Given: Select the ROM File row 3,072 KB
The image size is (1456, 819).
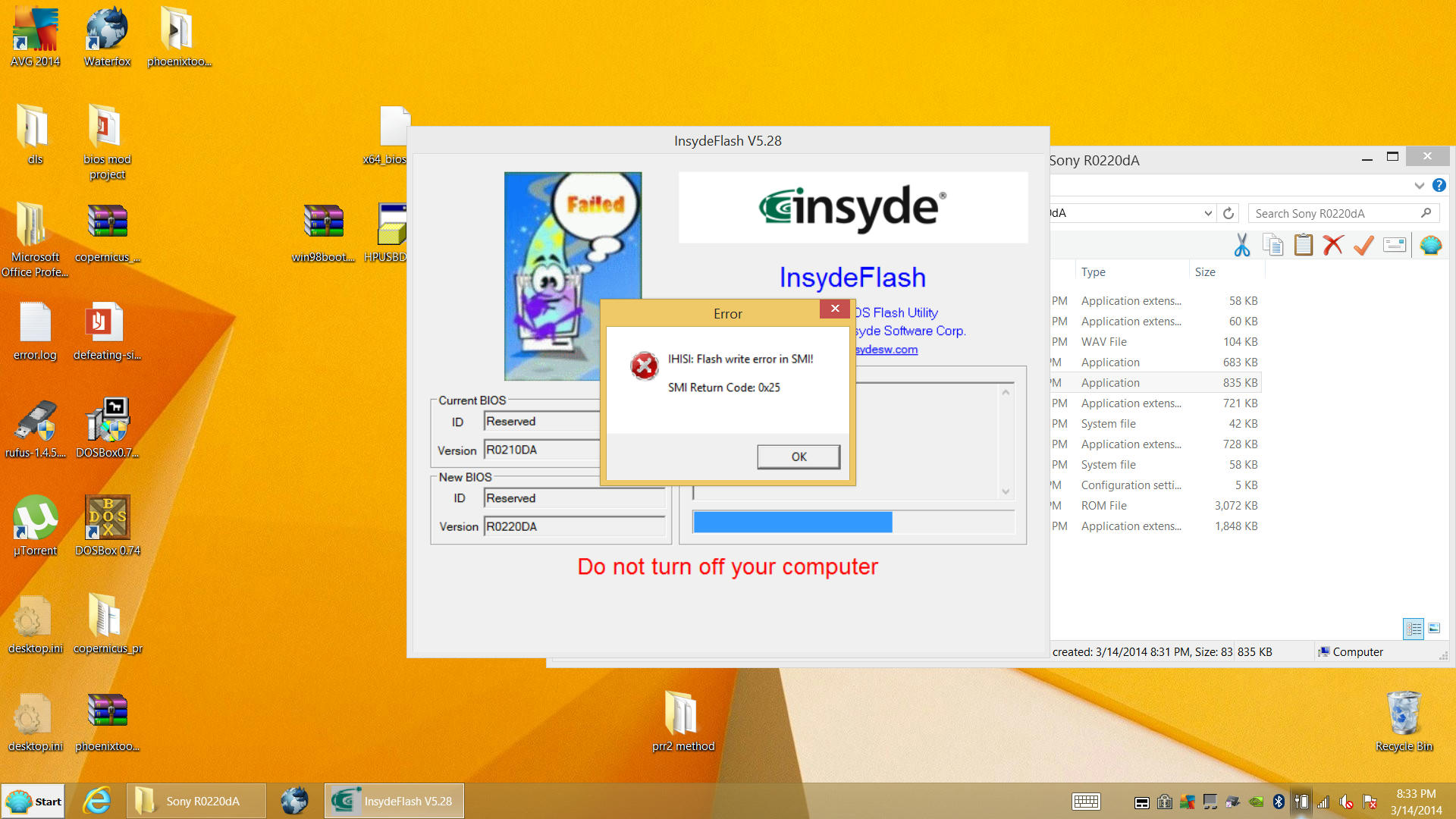Looking at the screenshot, I should [1154, 506].
